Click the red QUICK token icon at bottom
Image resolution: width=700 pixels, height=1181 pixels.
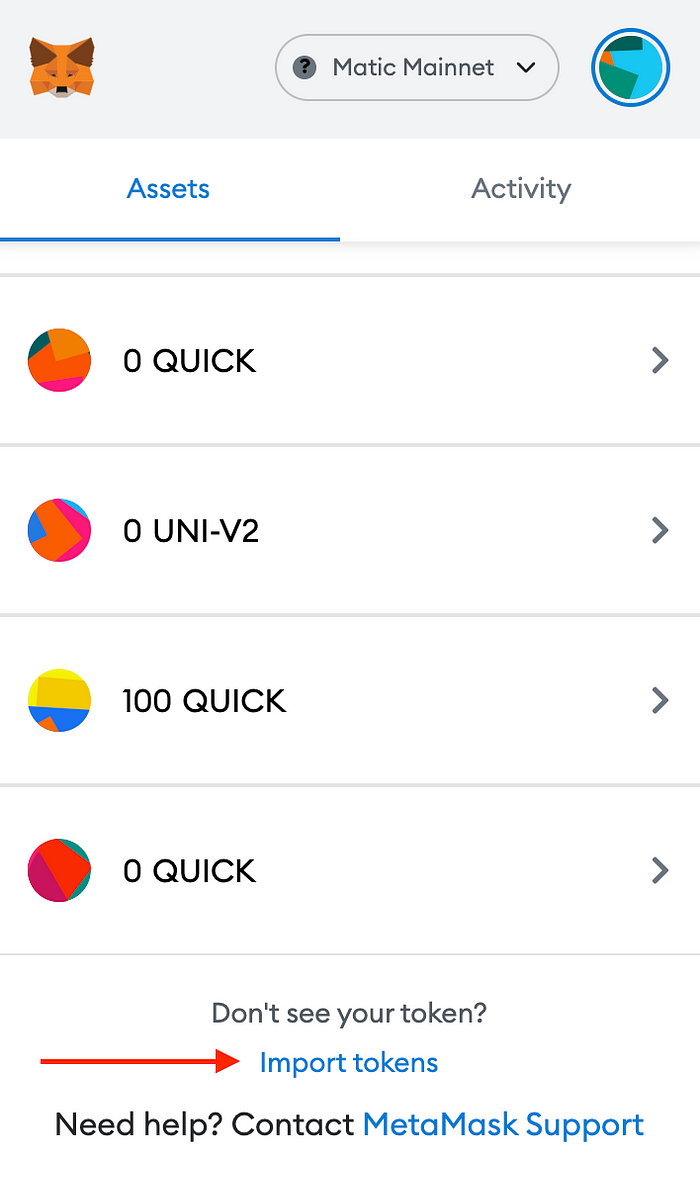[x=59, y=870]
